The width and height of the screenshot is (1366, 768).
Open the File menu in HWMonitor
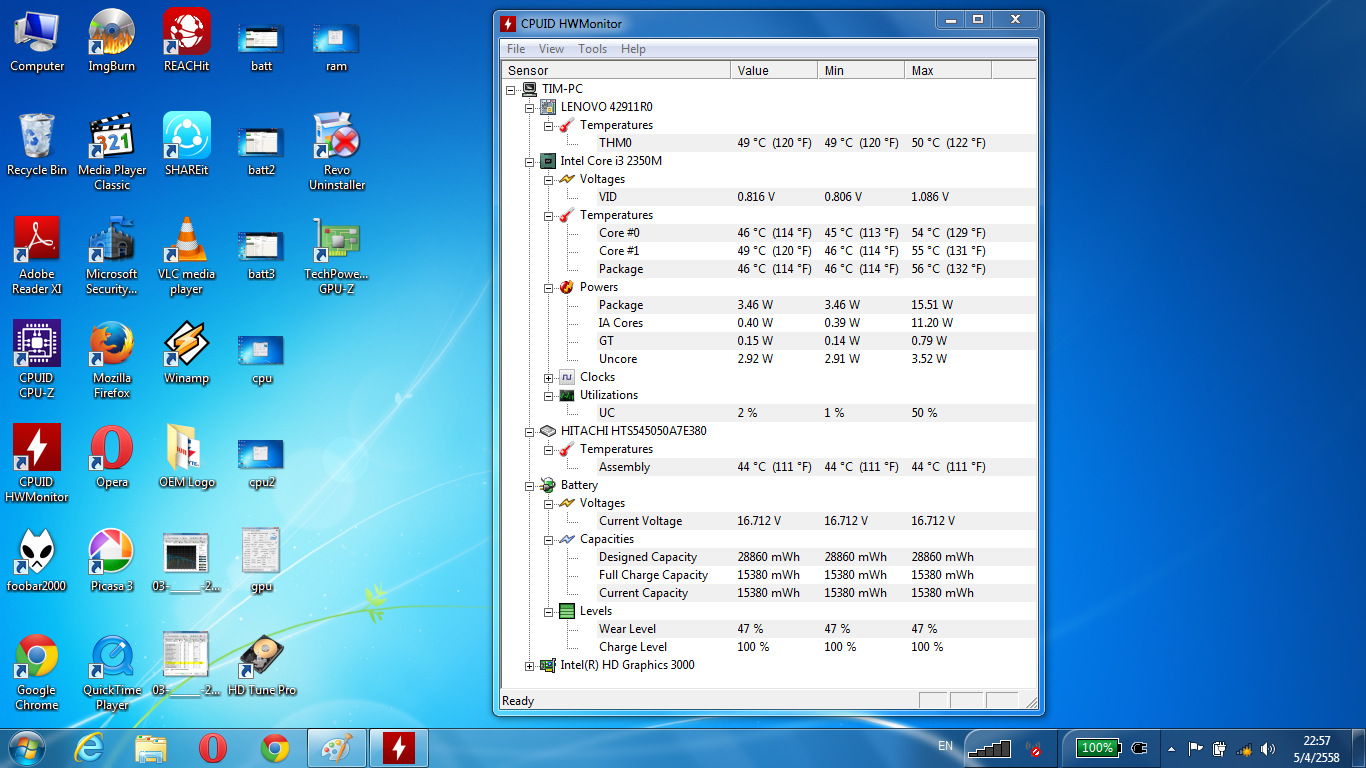click(516, 49)
